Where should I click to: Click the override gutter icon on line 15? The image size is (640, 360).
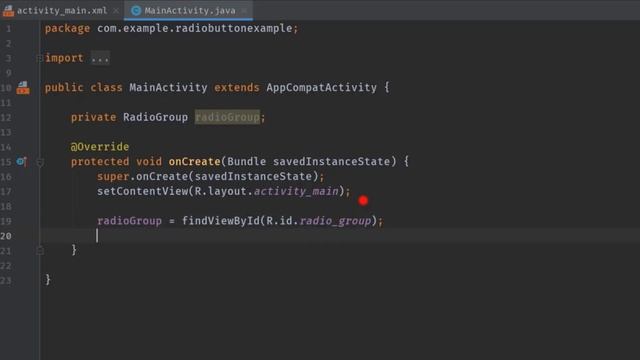(x=22, y=162)
